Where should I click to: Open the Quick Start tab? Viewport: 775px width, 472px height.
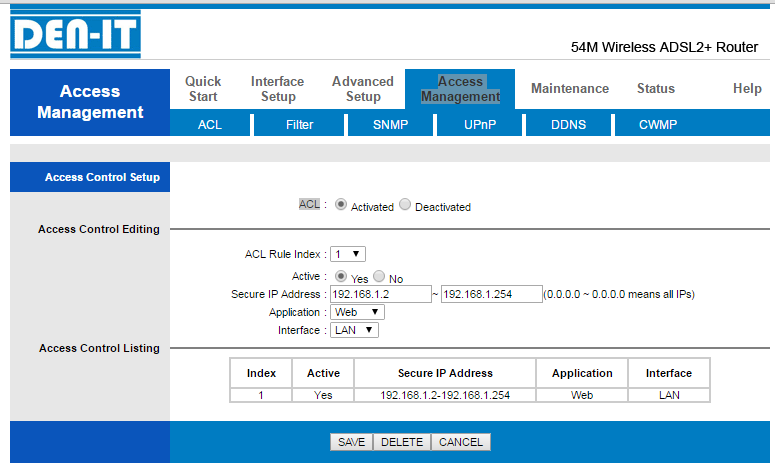point(203,89)
